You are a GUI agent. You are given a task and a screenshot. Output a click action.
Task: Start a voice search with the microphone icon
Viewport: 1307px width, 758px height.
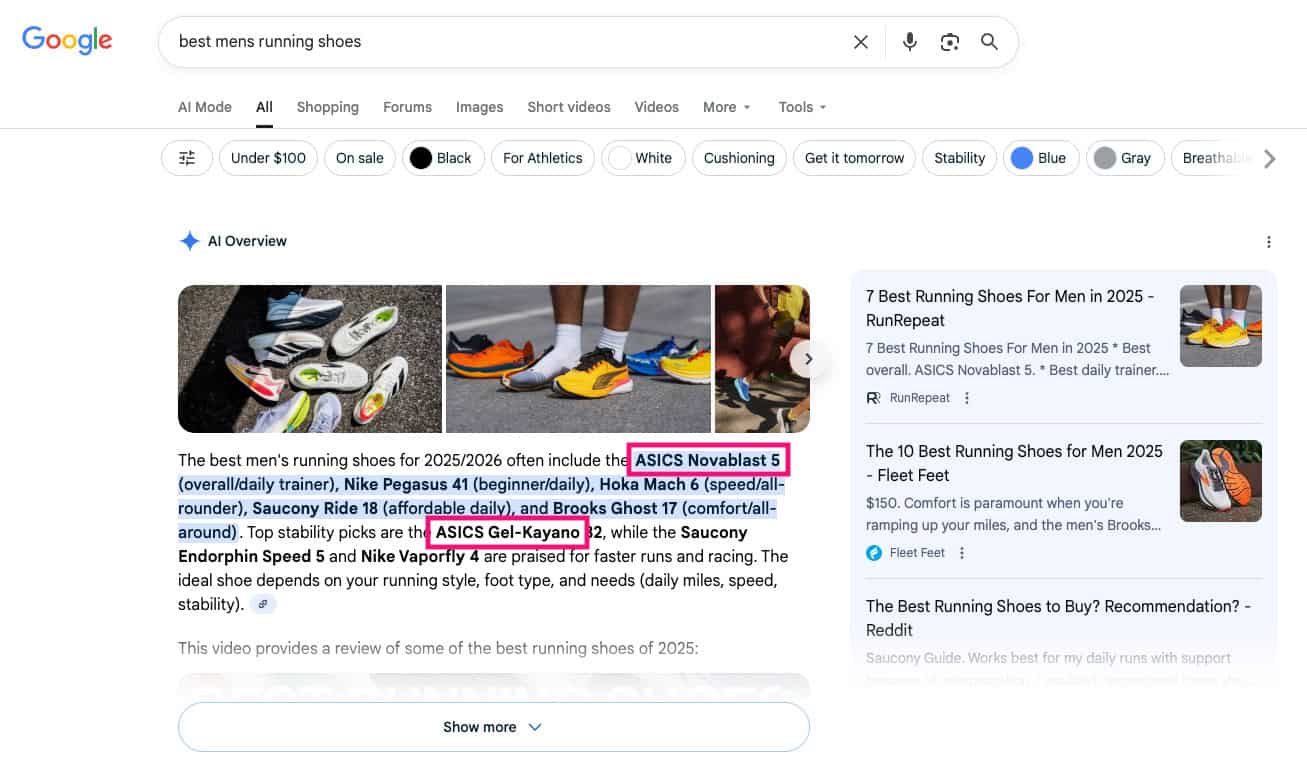pyautogui.click(x=909, y=42)
